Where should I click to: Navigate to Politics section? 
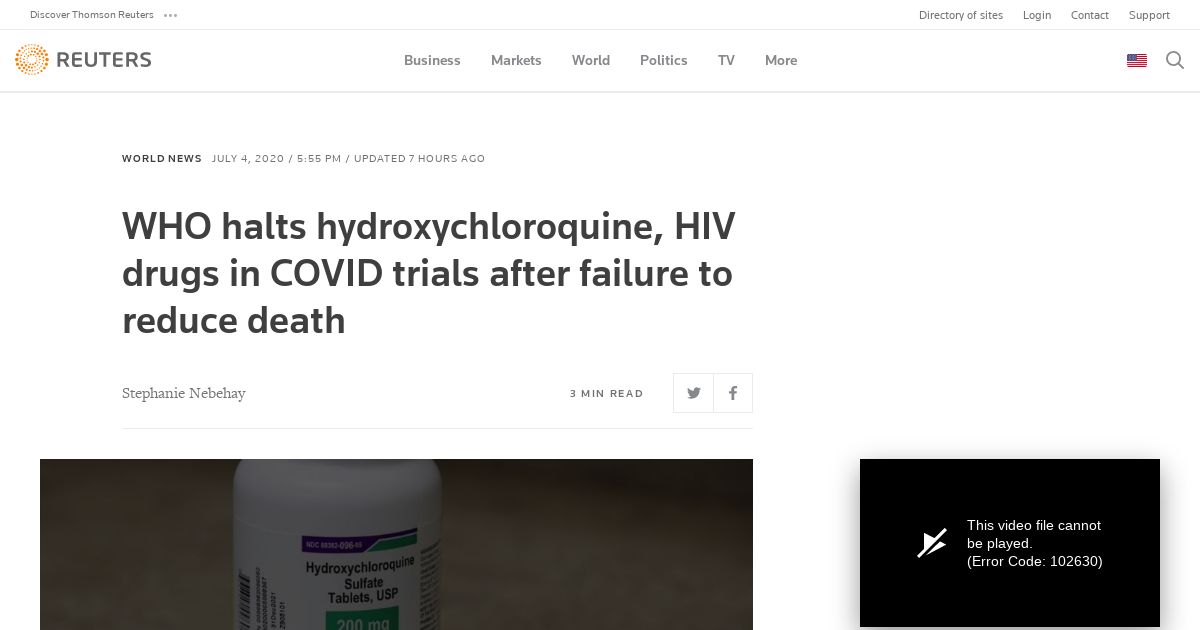point(664,60)
